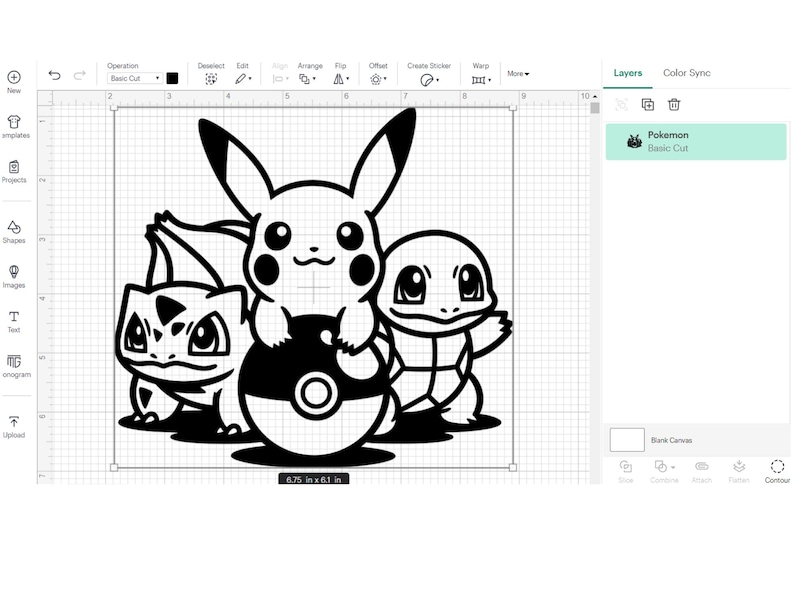Click the Blank Canvas color swatch
The height and width of the screenshot is (596, 794).
point(627,440)
